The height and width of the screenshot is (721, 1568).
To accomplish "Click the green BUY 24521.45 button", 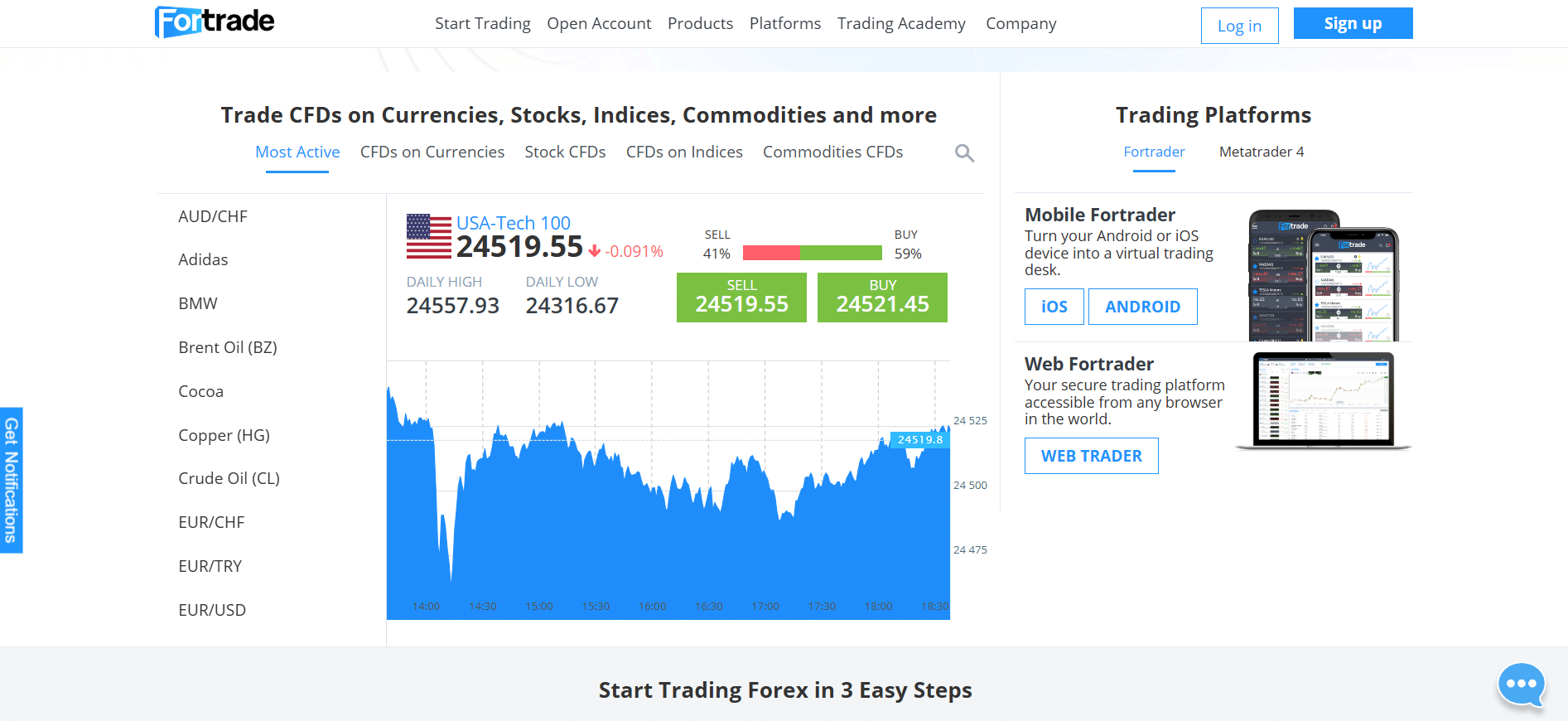I will click(882, 298).
